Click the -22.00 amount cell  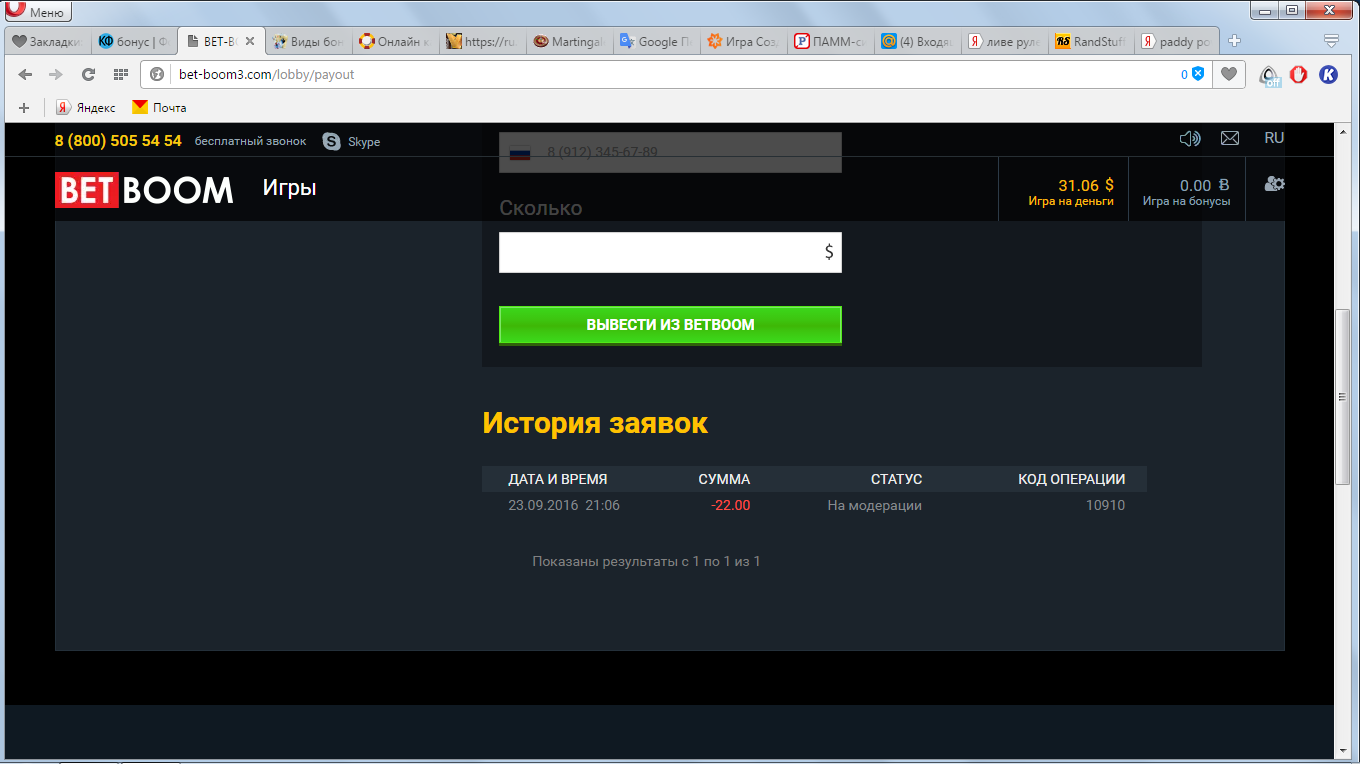pos(730,505)
